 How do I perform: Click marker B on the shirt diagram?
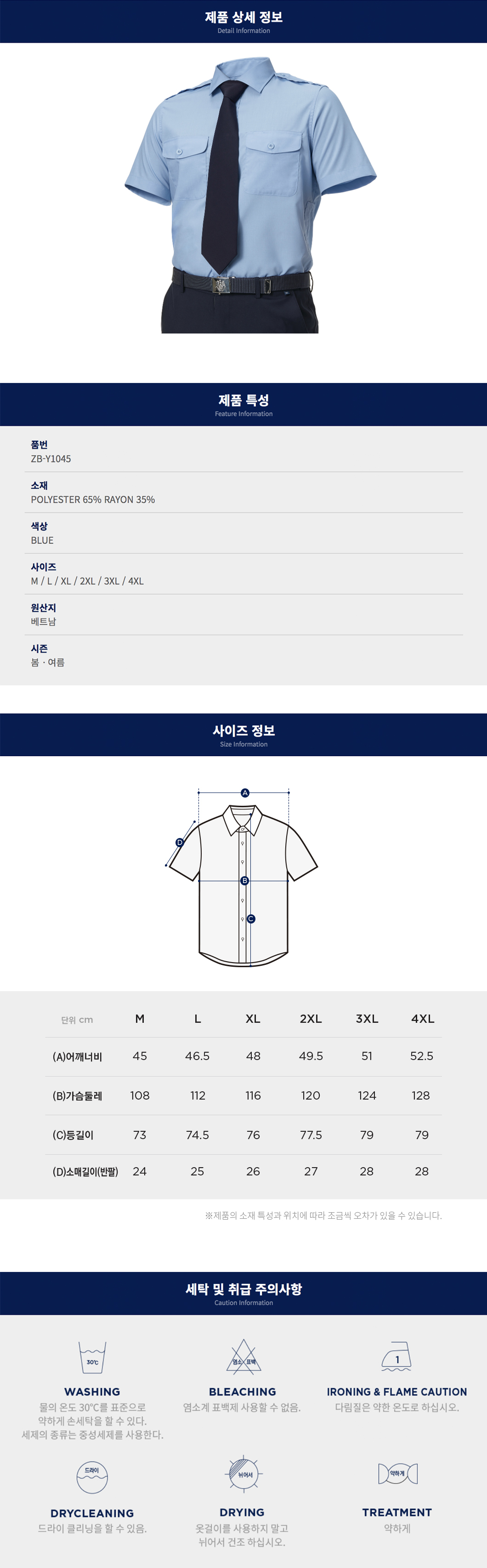tap(244, 880)
